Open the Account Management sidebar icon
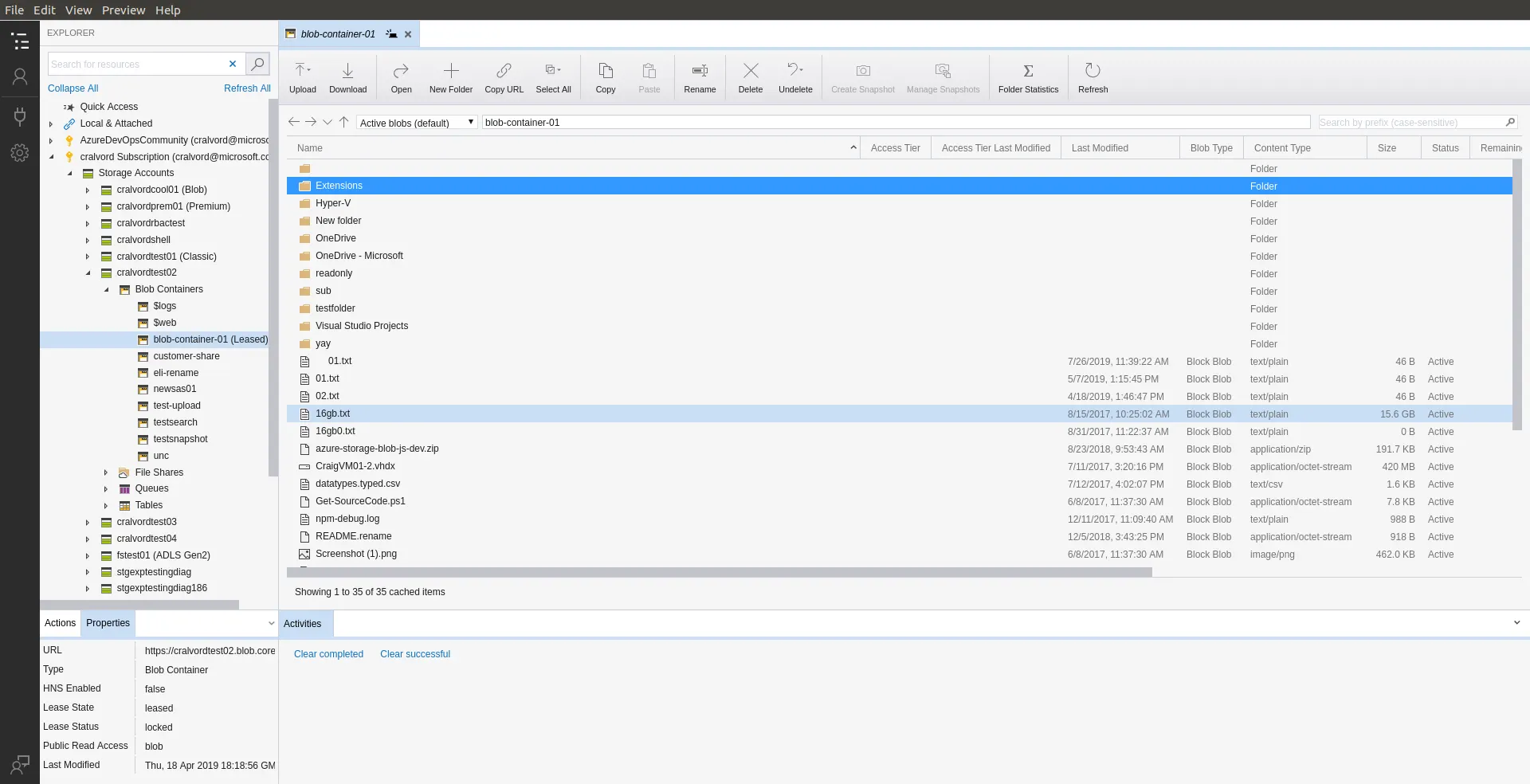This screenshot has height=784, width=1530. (20, 76)
